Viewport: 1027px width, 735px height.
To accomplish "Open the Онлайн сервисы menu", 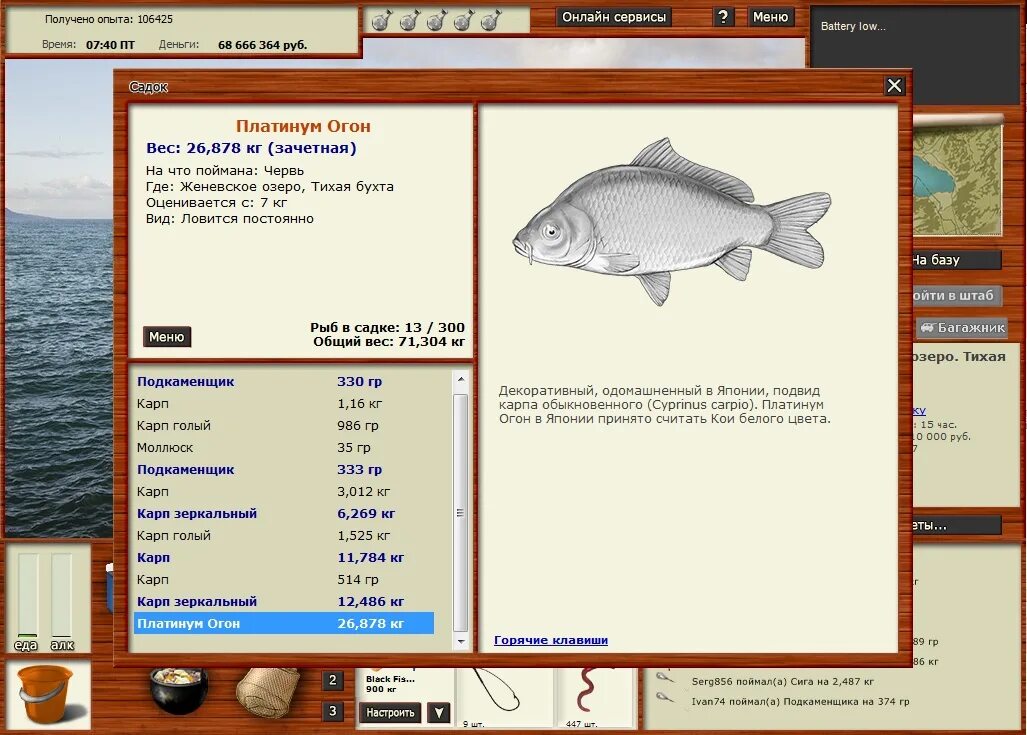I will (614, 17).
